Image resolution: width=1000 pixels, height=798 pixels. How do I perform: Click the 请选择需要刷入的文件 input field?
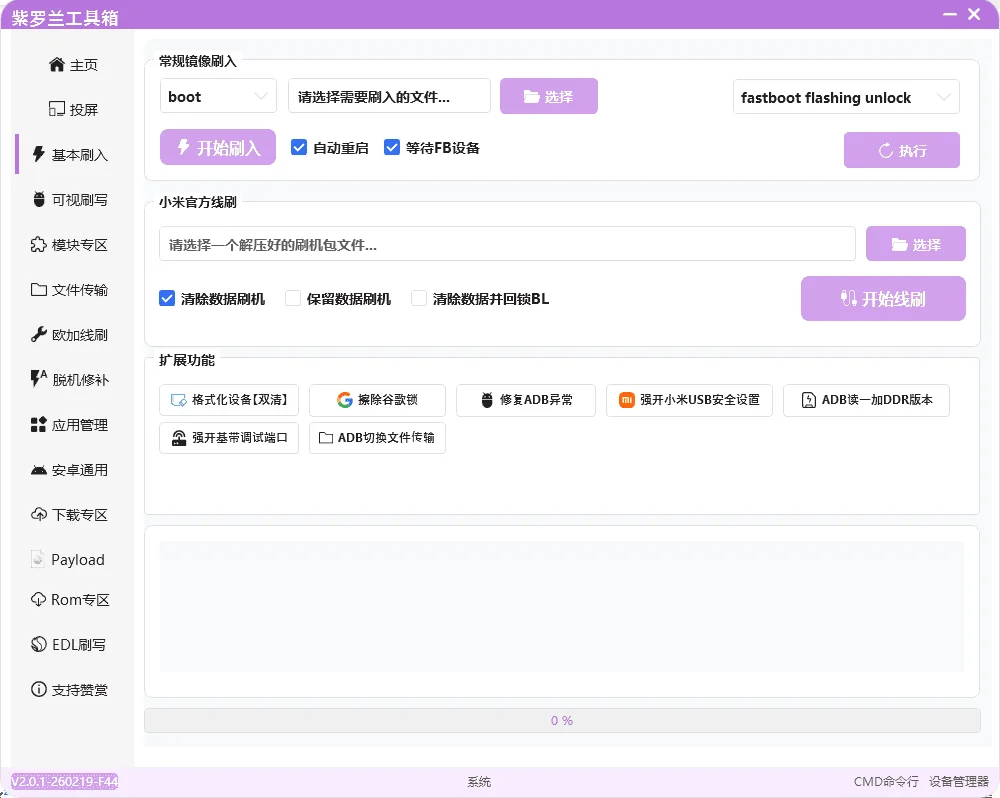(389, 96)
